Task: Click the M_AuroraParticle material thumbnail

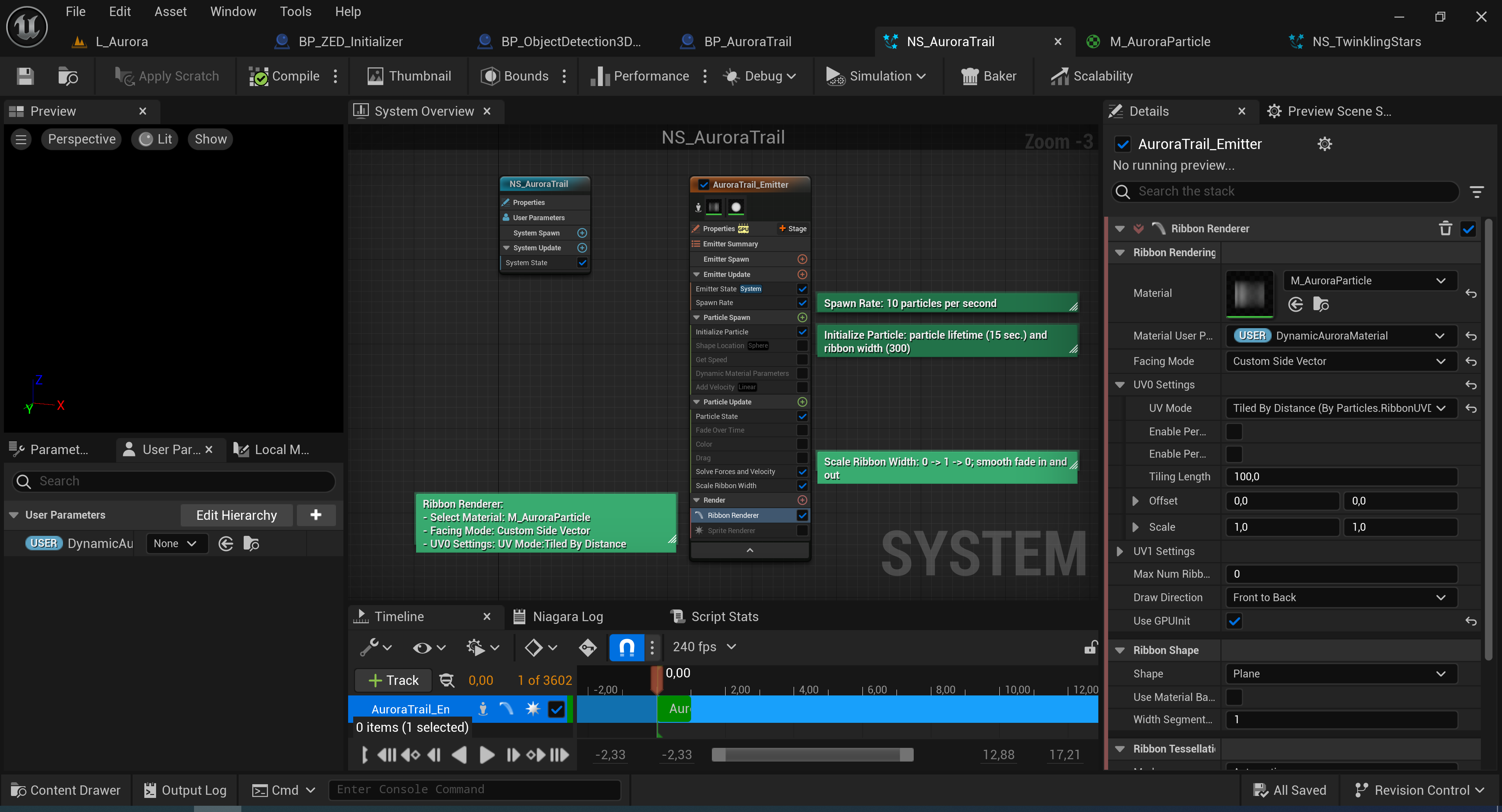Action: (1250, 295)
